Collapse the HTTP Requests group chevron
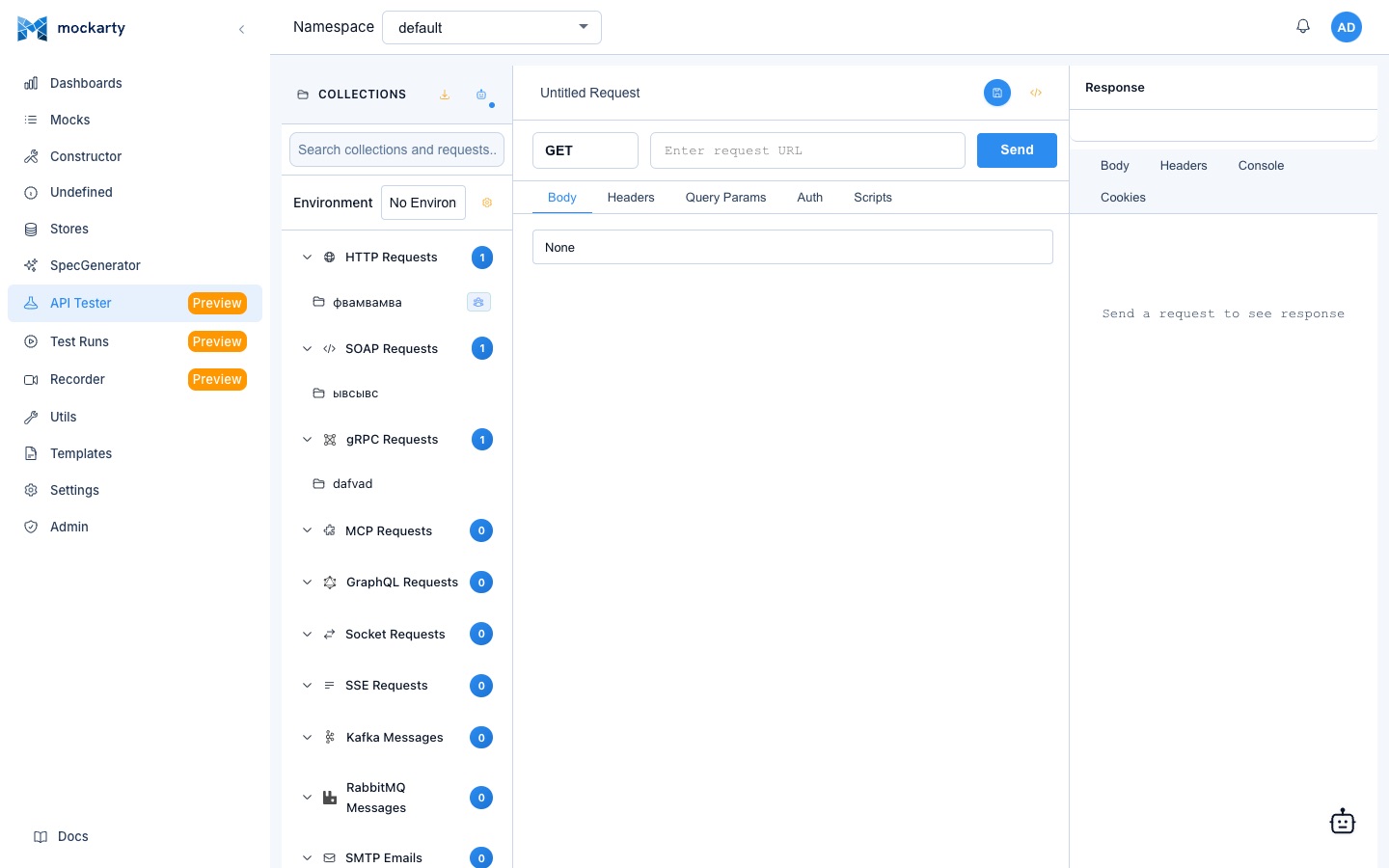 pos(307,258)
